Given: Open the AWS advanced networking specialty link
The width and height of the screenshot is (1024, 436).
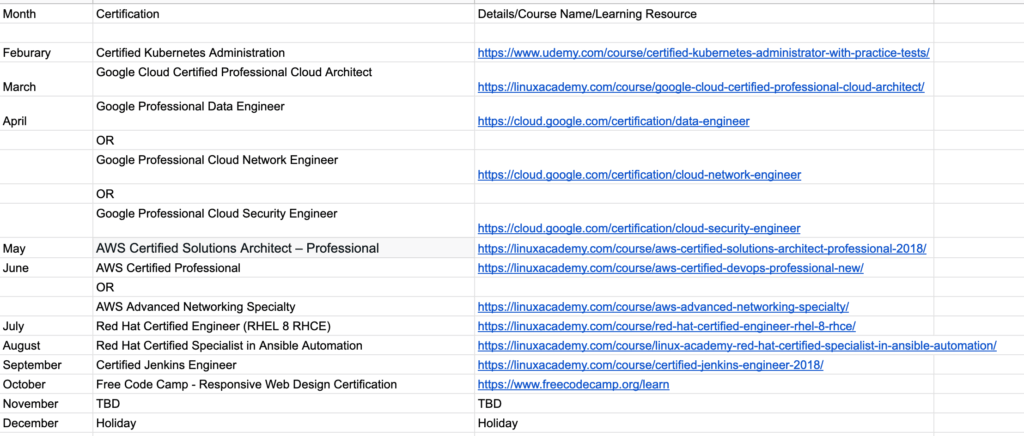Looking at the screenshot, I should [x=663, y=307].
